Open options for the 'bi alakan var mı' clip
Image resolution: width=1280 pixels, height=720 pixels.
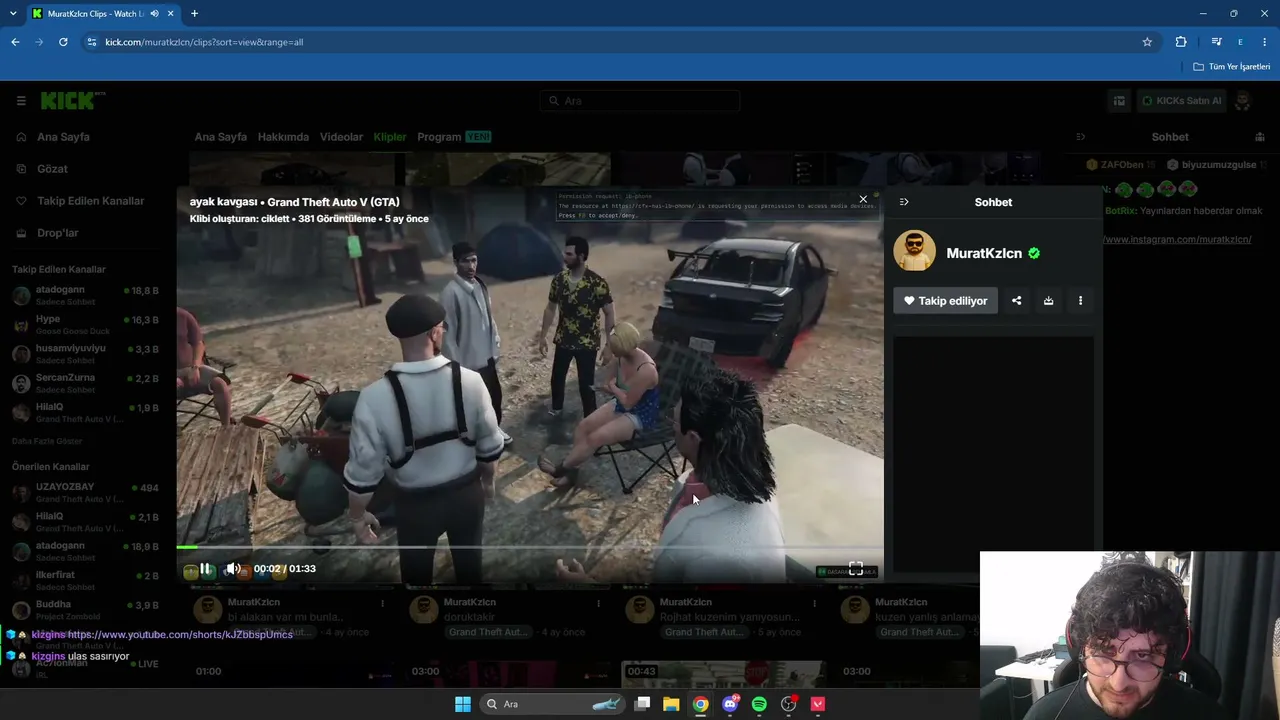382,603
